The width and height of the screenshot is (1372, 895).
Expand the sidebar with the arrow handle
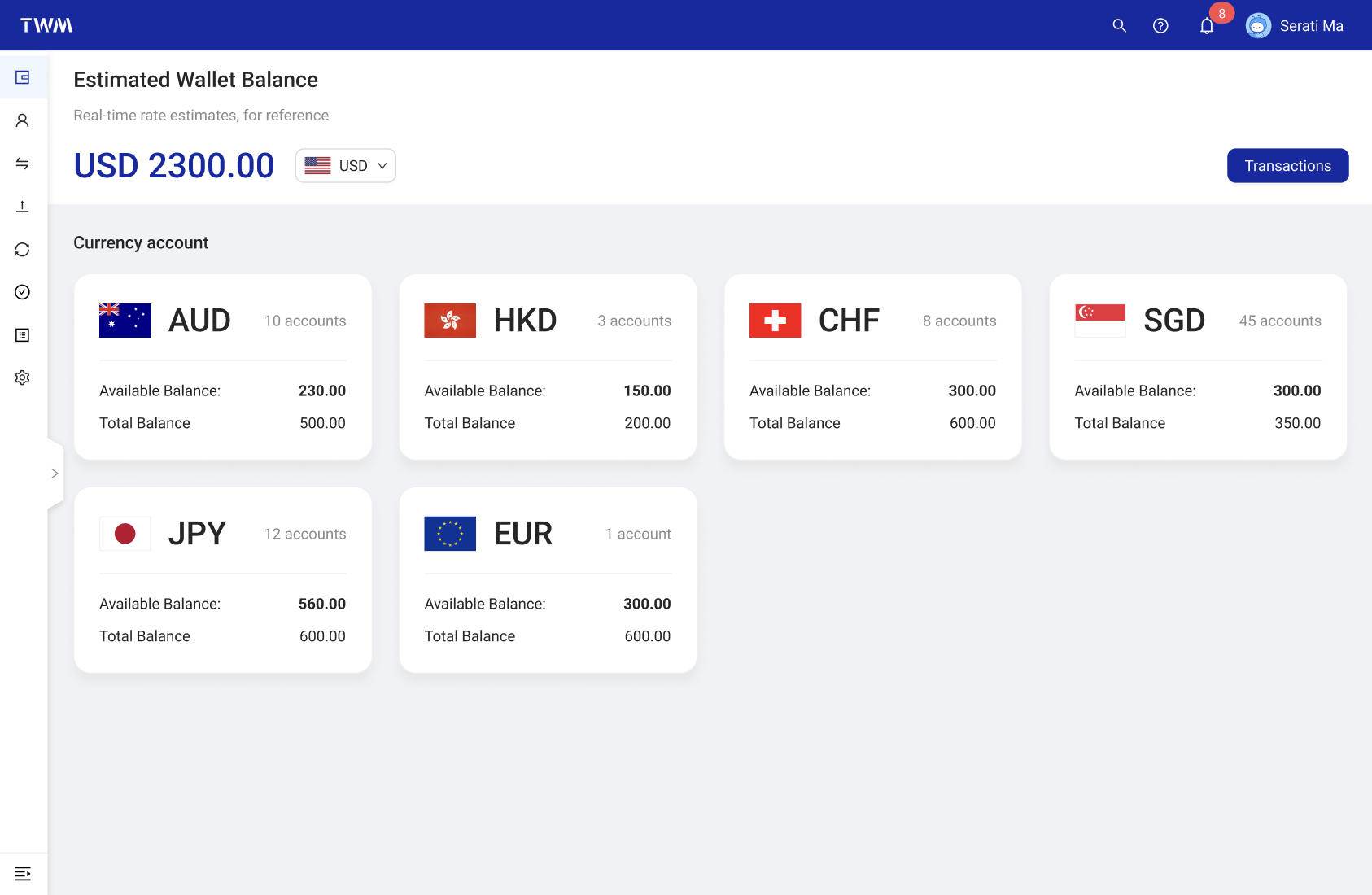(55, 474)
